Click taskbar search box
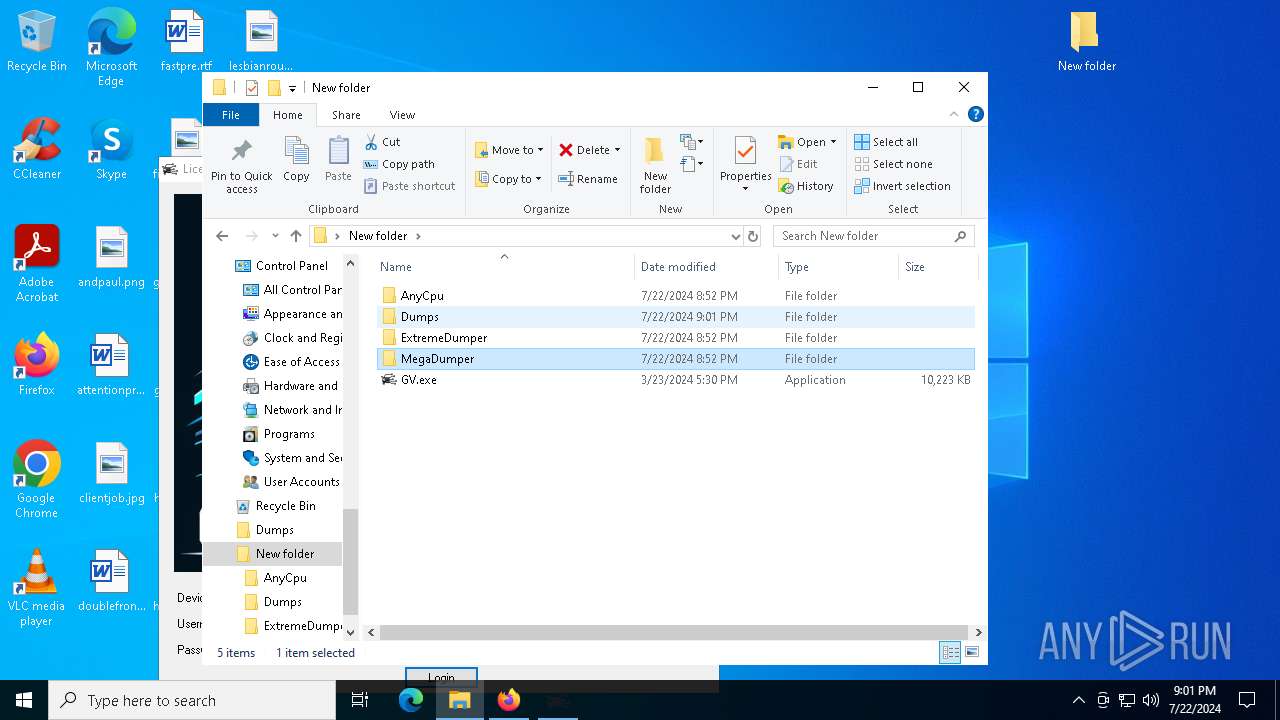 click(x=192, y=700)
